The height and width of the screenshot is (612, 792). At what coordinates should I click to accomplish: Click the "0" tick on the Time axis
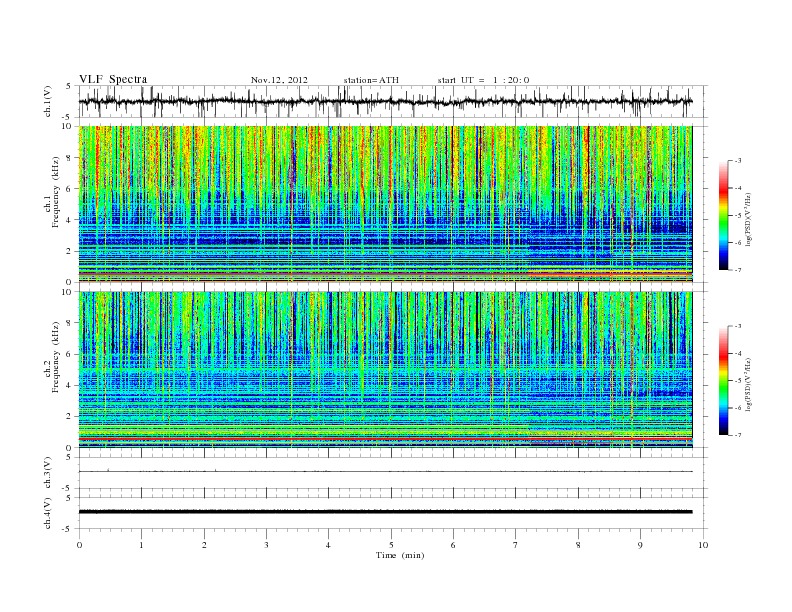[x=79, y=545]
